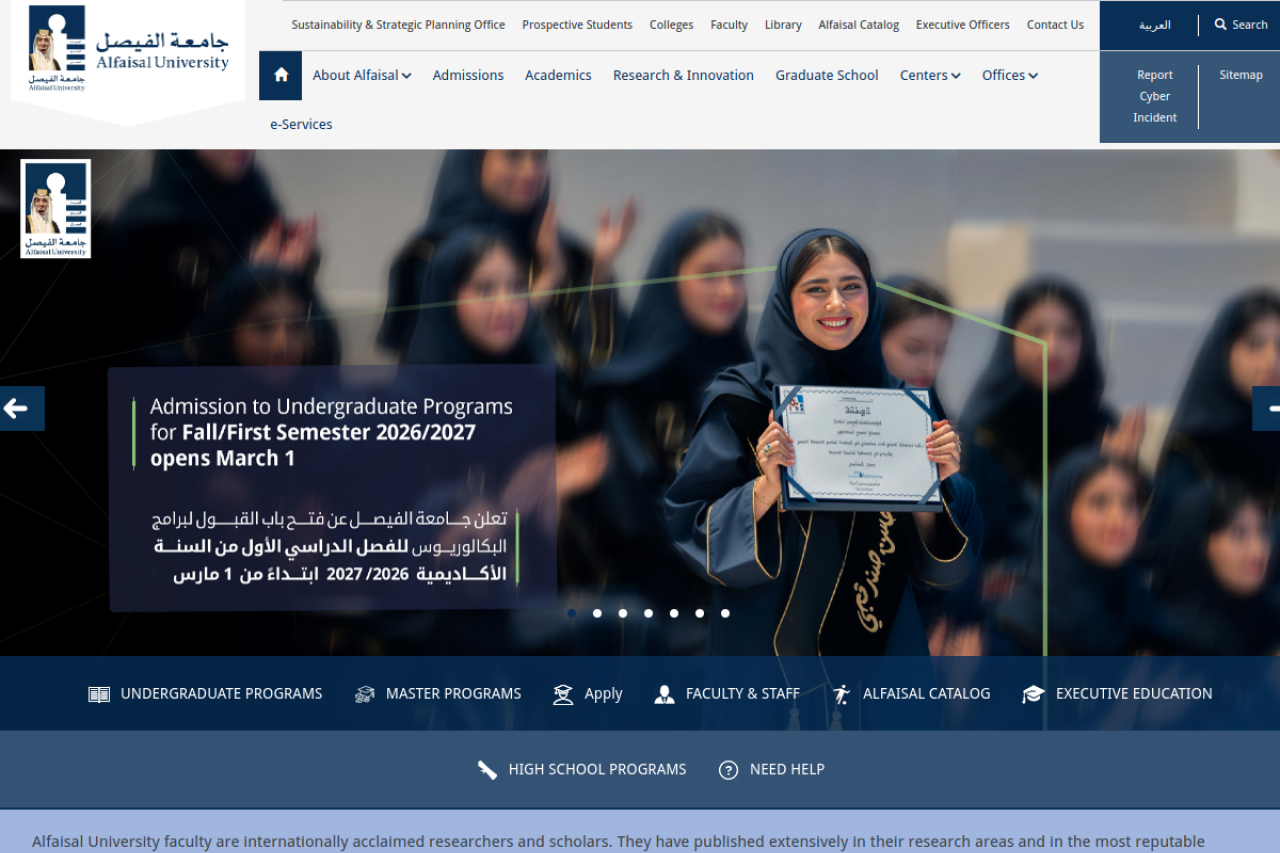
Task: Click the High School Programs pencil icon
Action: pos(487,770)
